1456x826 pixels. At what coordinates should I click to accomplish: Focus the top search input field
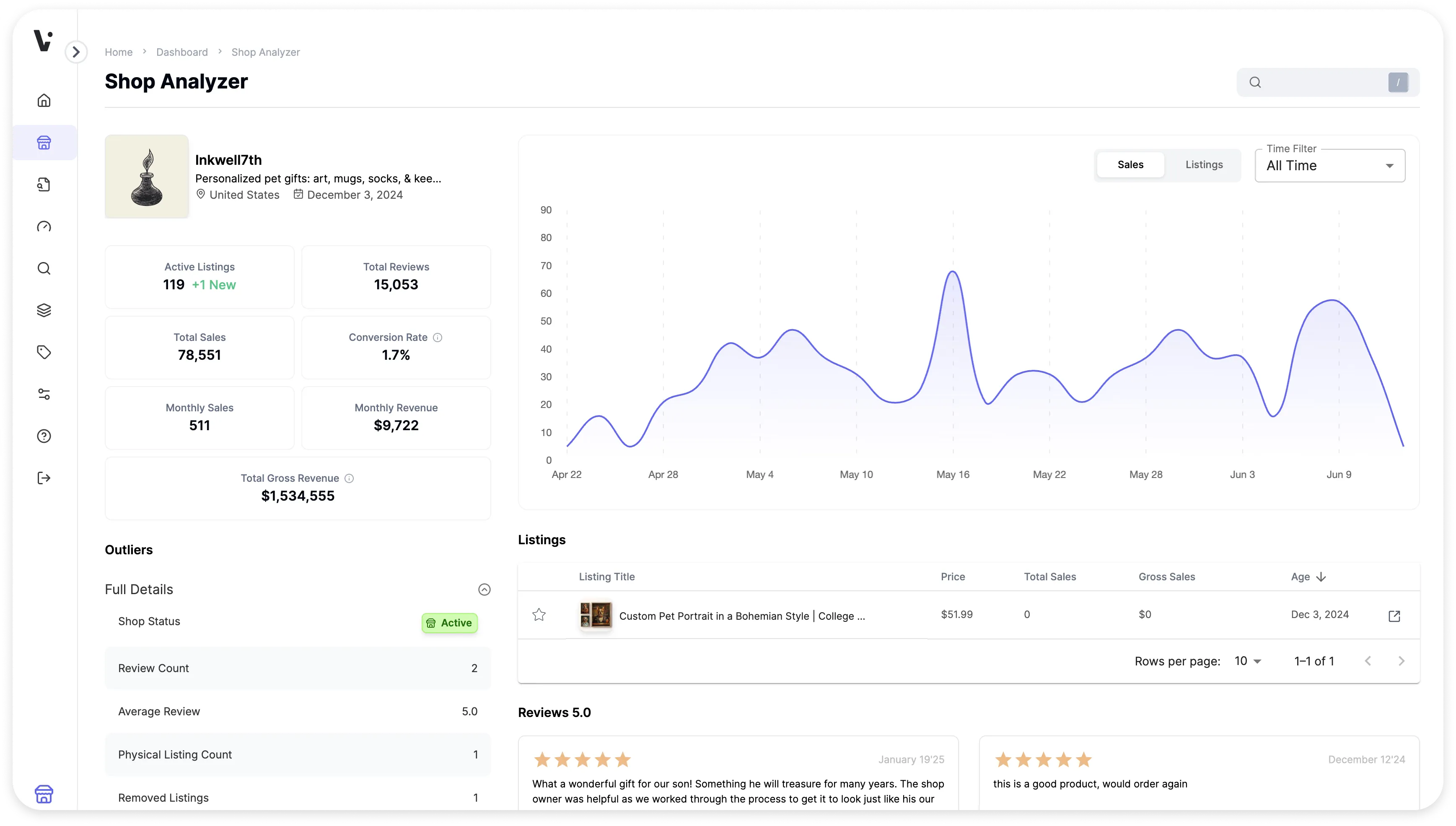[x=1328, y=82]
